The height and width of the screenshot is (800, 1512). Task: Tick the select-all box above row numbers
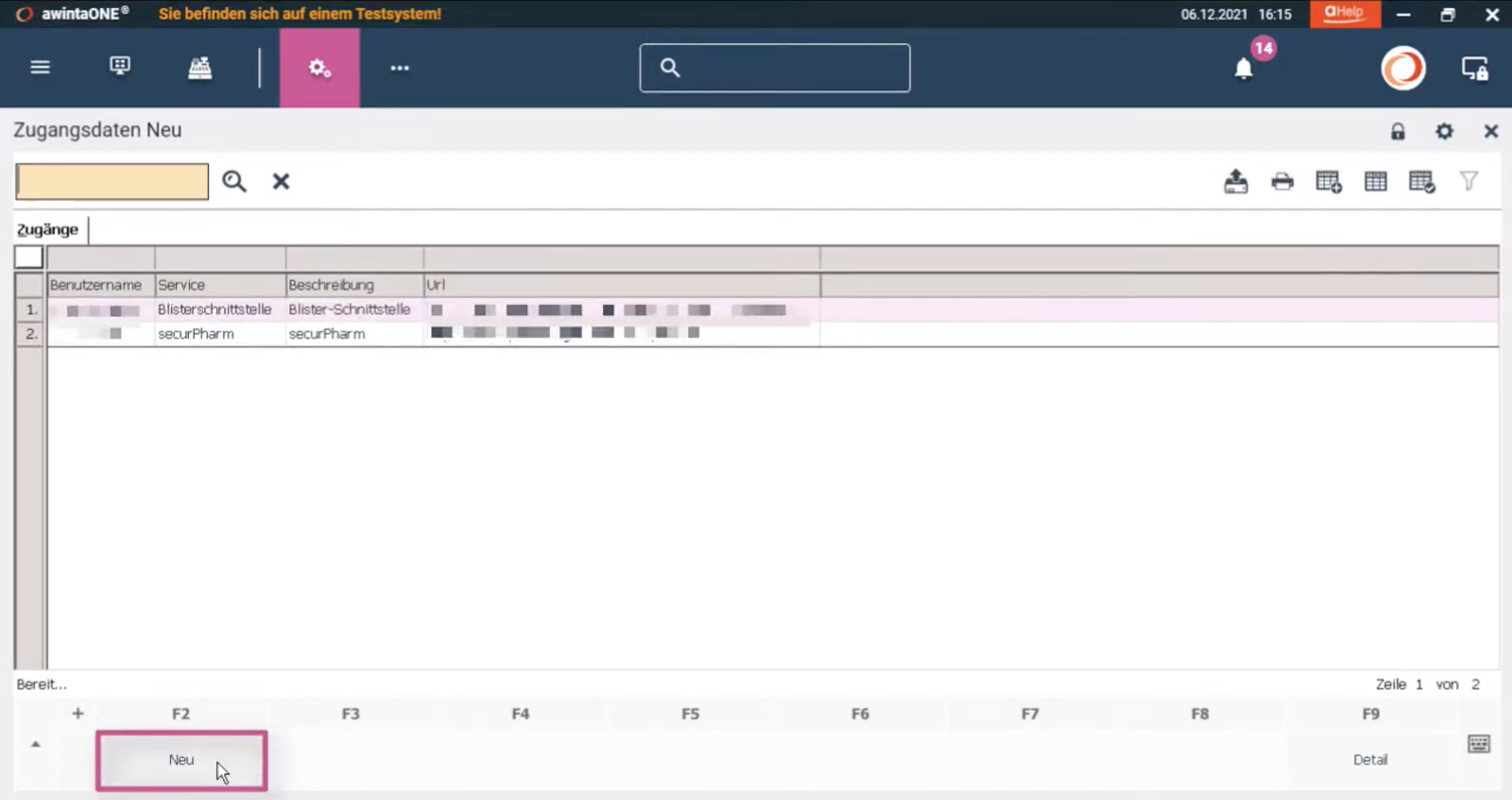tap(29, 257)
